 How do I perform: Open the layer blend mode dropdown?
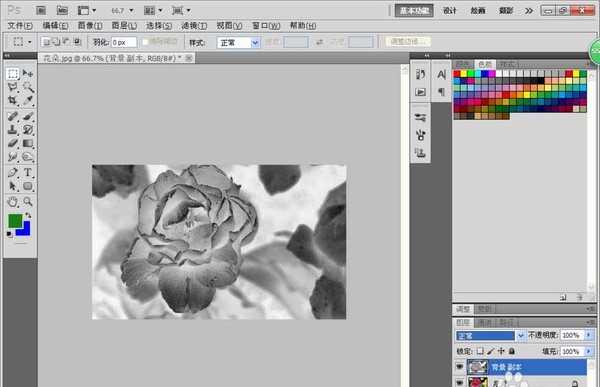pyautogui.click(x=490, y=336)
